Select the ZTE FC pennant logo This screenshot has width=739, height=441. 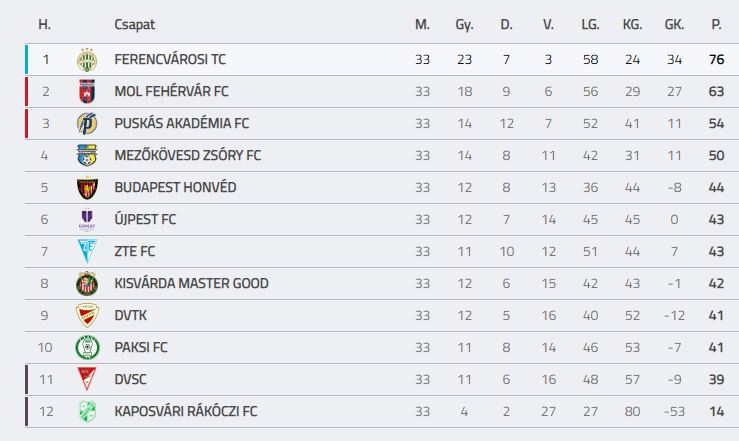[x=87, y=251]
